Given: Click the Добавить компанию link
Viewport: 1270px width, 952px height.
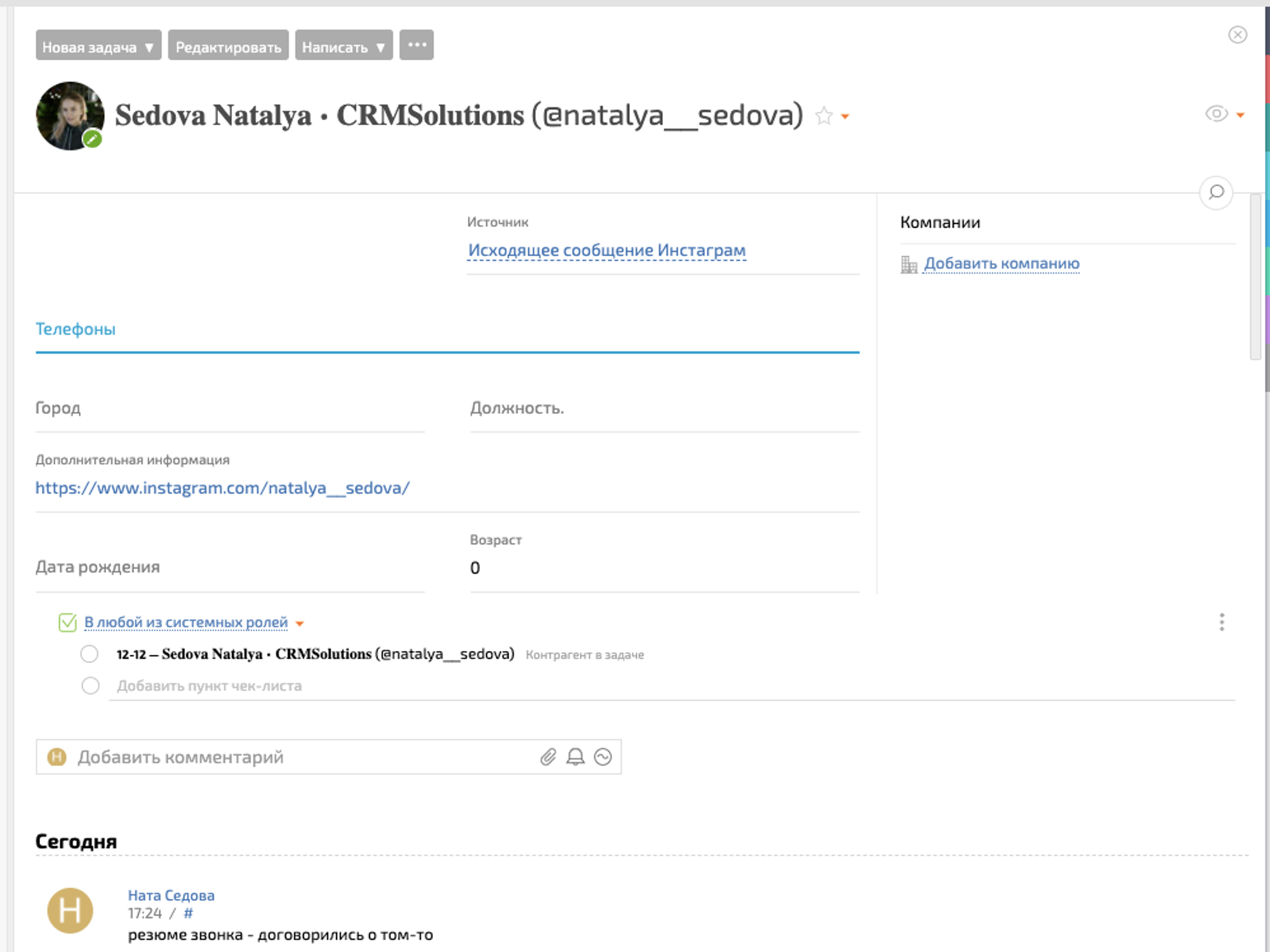Looking at the screenshot, I should [1001, 264].
